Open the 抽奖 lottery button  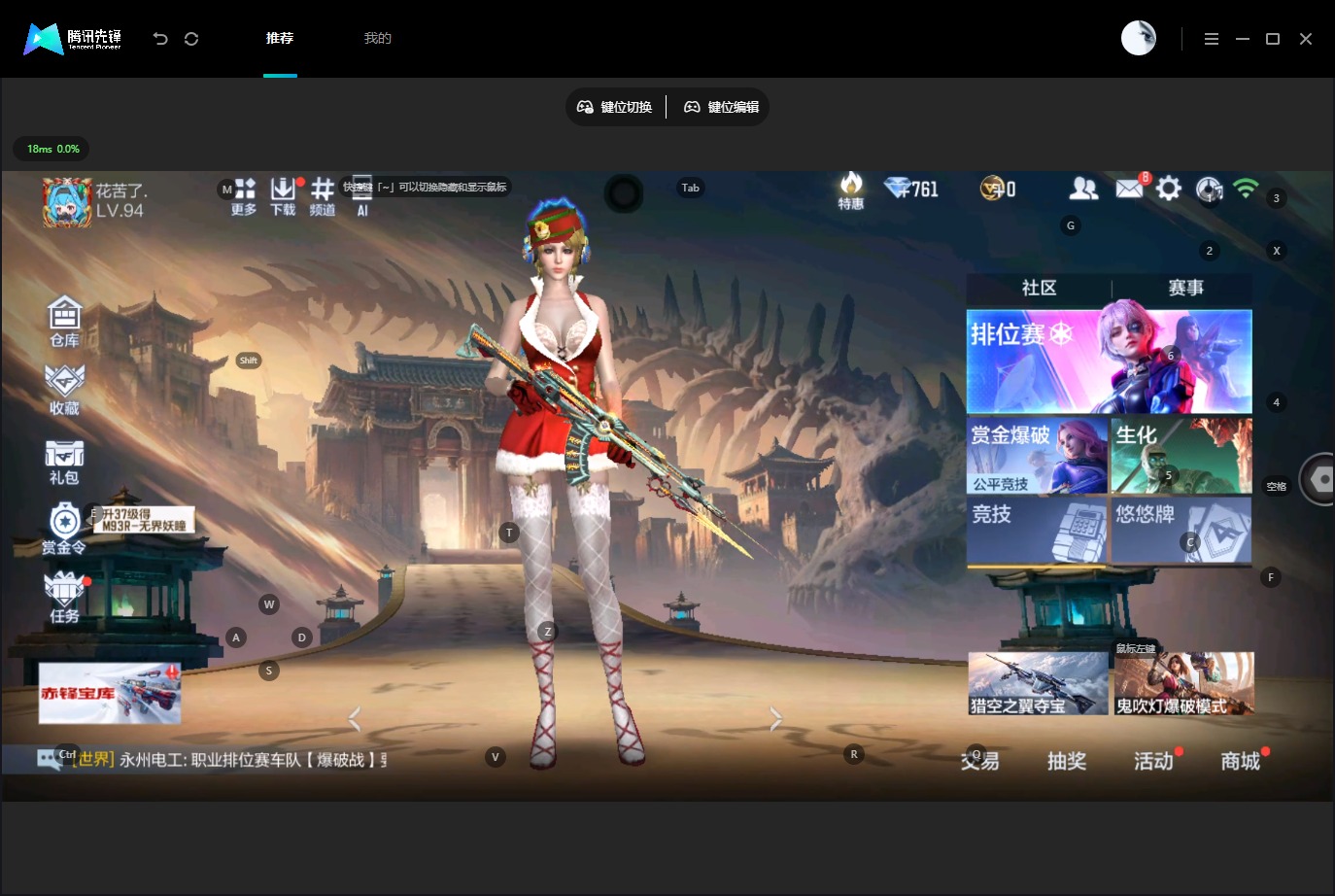tap(1067, 761)
